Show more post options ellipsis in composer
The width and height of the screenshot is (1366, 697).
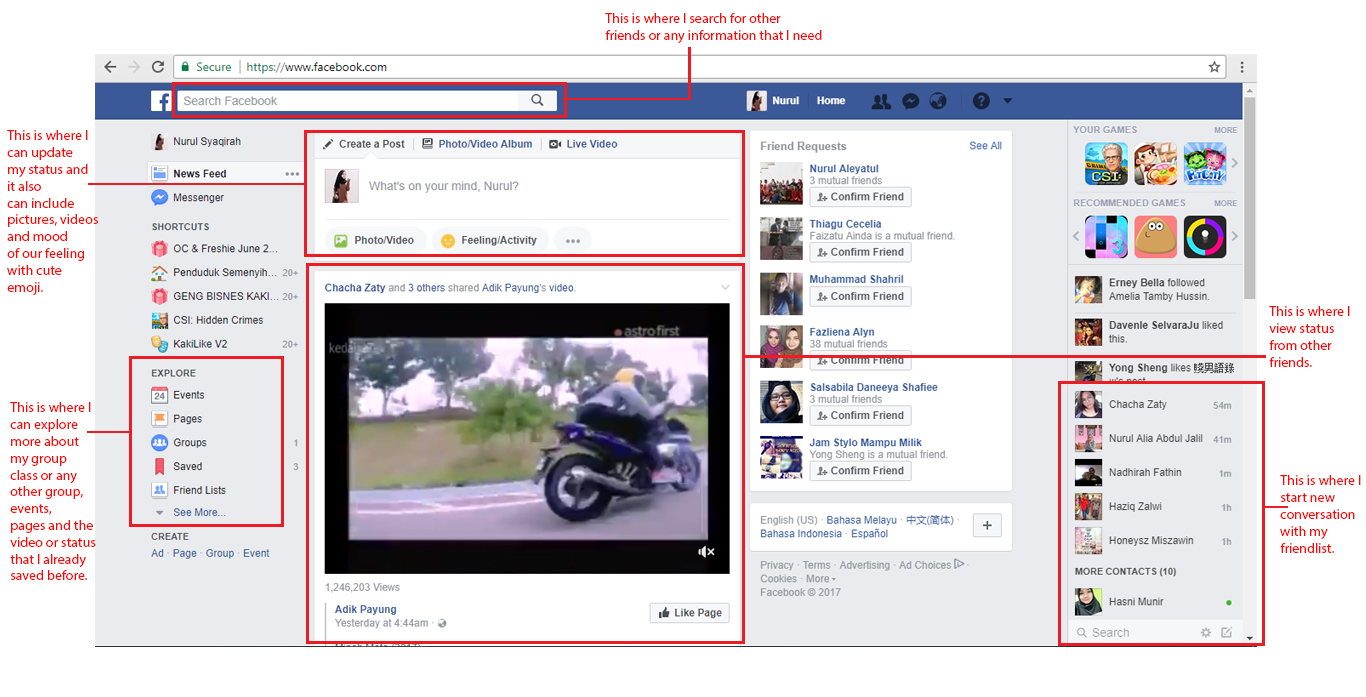[573, 241]
